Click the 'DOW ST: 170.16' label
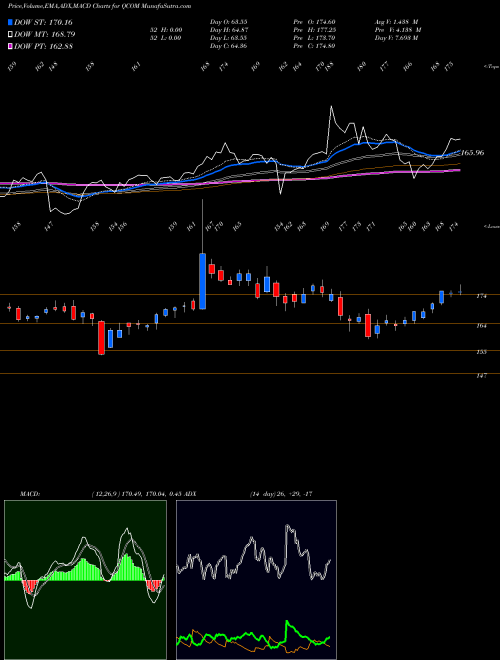Viewport: 500px width, 660px height. (43, 22)
